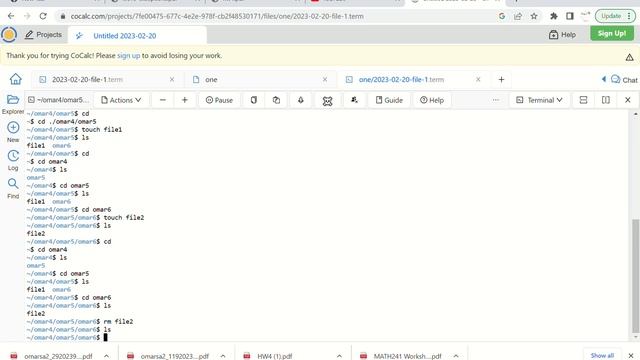
Task: Click the Update button in Chrome
Action: click(x=615, y=16)
